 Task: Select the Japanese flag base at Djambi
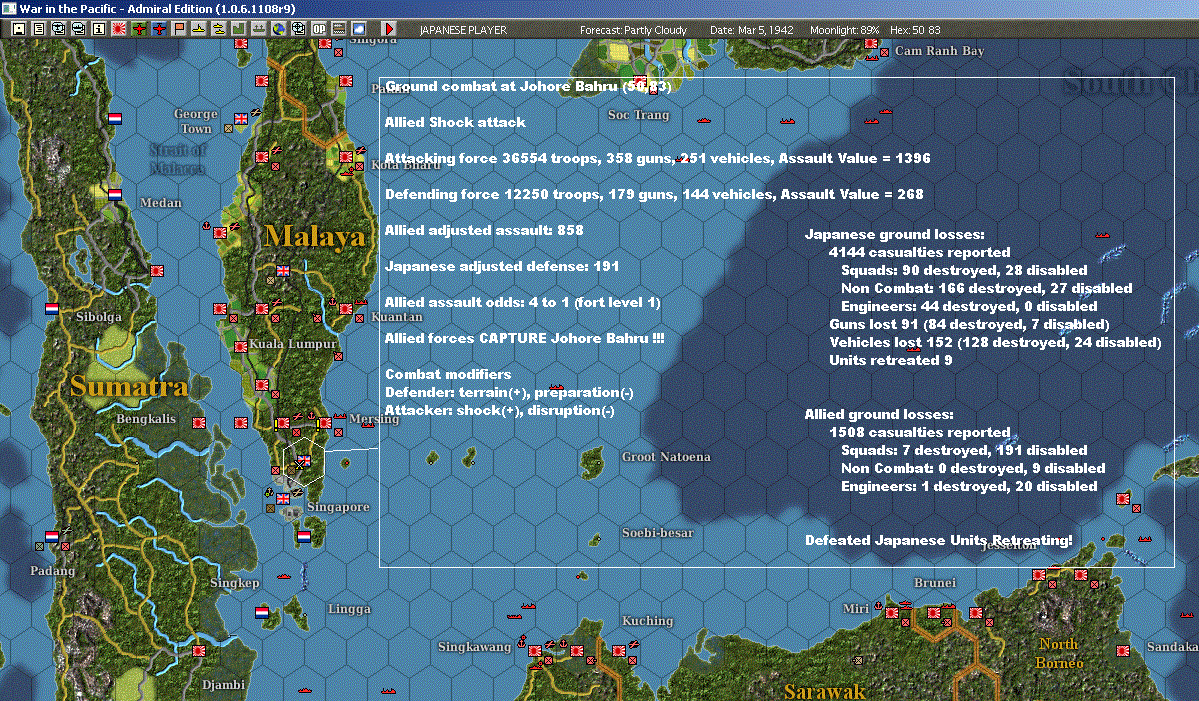[199, 651]
